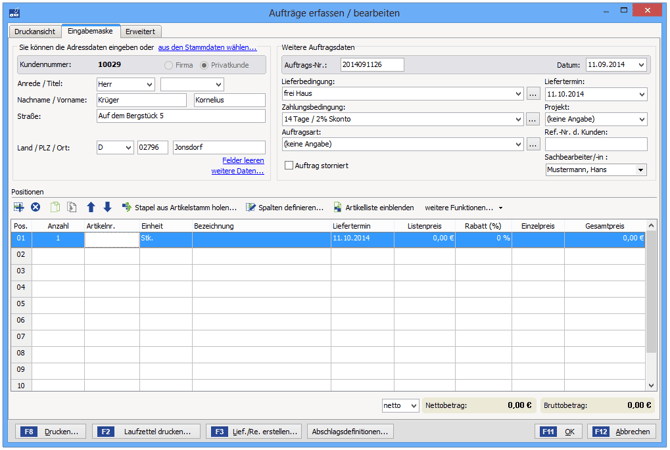Viewport: 670px width, 450px height.
Task: Move position down with blue arrow
Action: pyautogui.click(x=107, y=207)
